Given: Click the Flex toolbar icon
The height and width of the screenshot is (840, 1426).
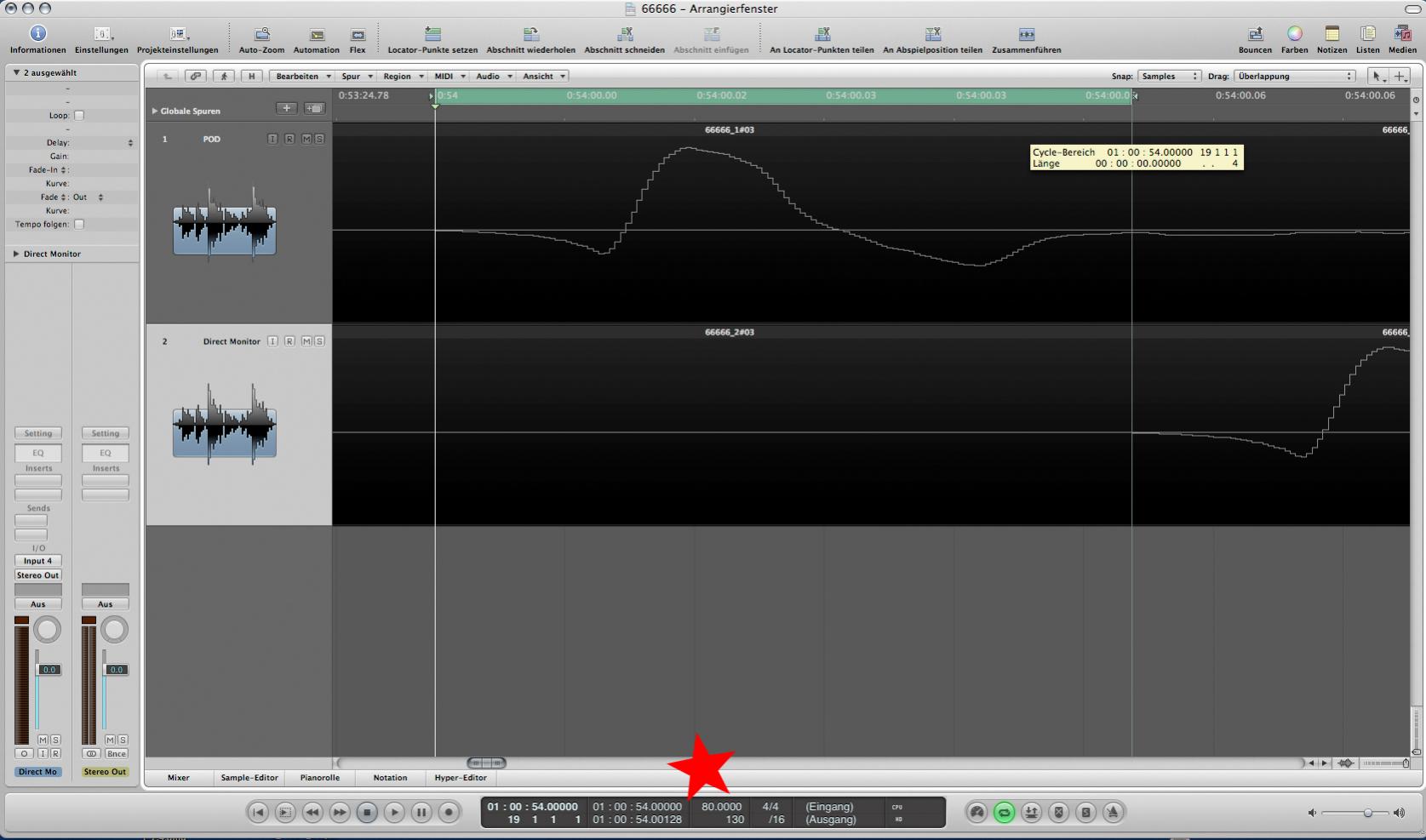Looking at the screenshot, I should (358, 35).
